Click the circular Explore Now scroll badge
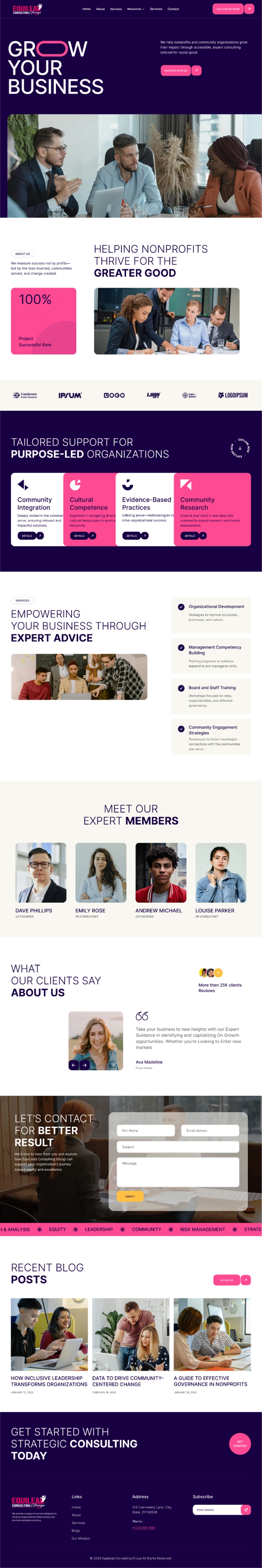This screenshot has height=1568, width=262. click(x=240, y=448)
